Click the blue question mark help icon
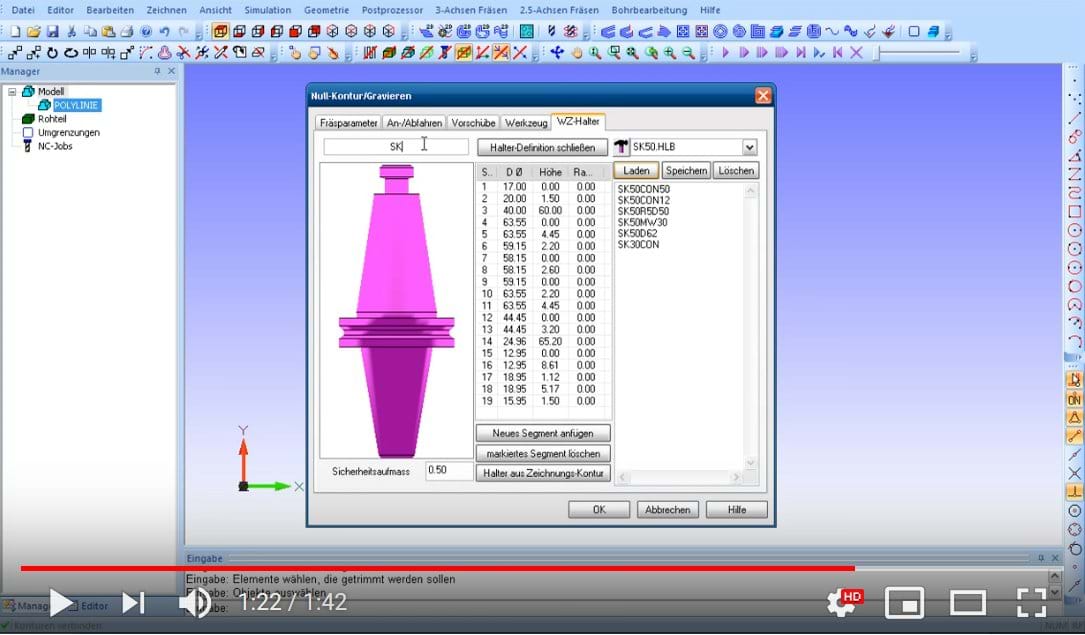Screen dimensions: 1085x635 [146, 32]
